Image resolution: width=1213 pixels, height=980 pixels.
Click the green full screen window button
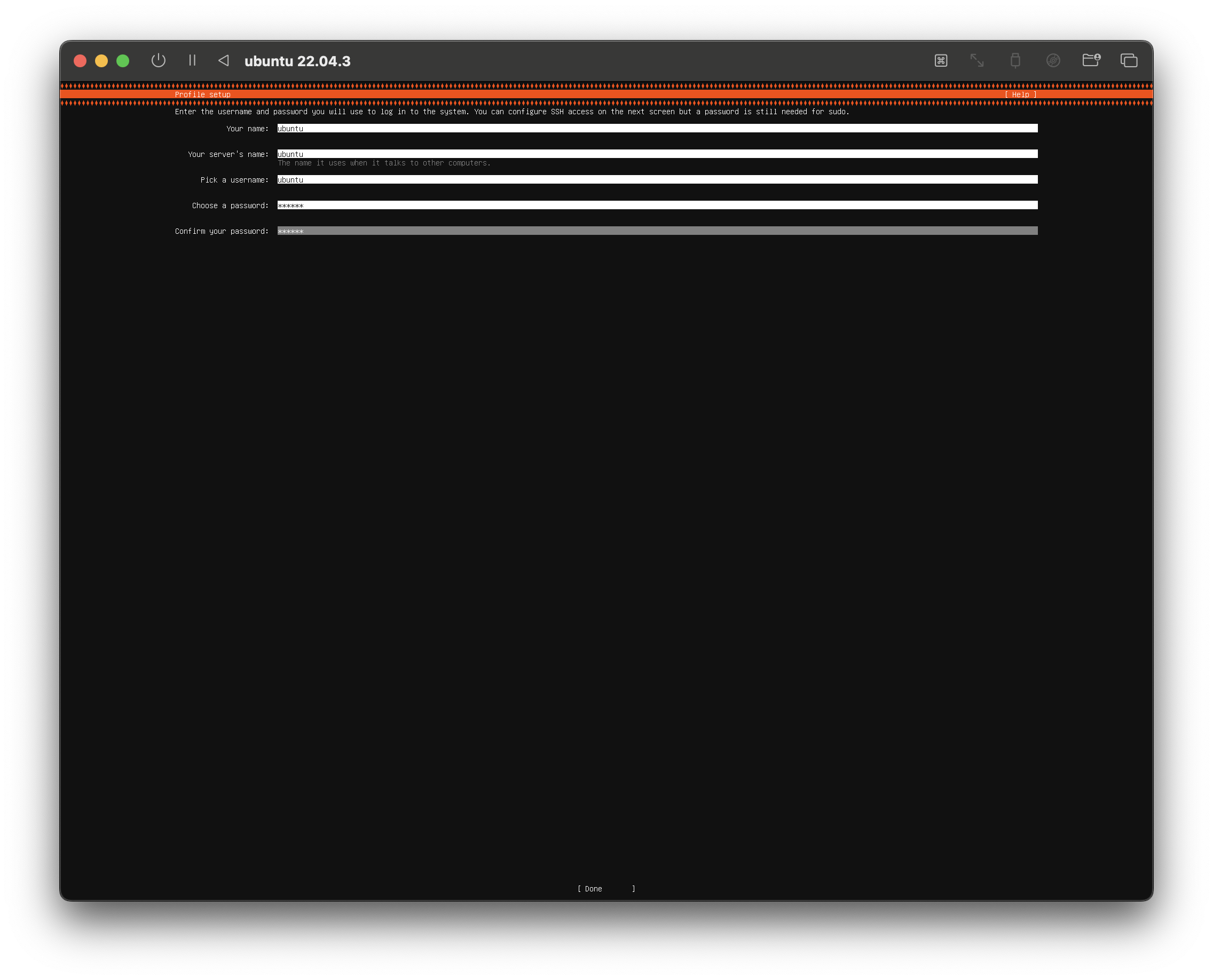[x=123, y=61]
